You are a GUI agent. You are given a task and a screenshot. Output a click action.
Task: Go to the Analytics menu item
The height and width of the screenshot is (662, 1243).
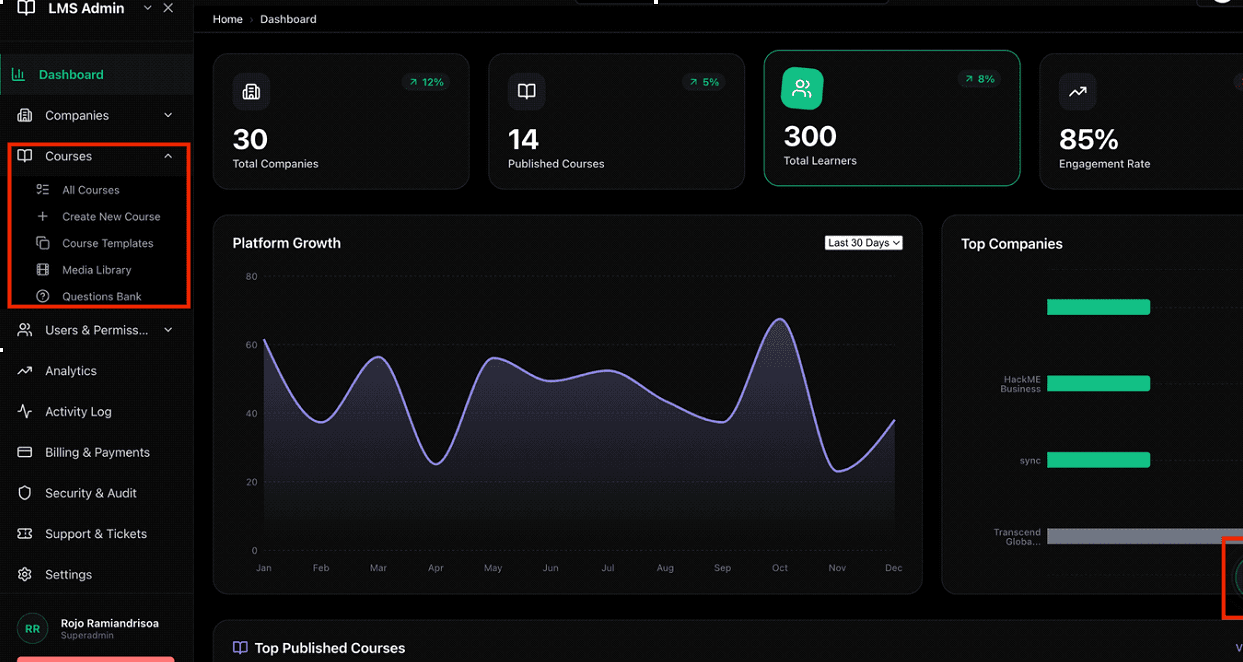70,371
